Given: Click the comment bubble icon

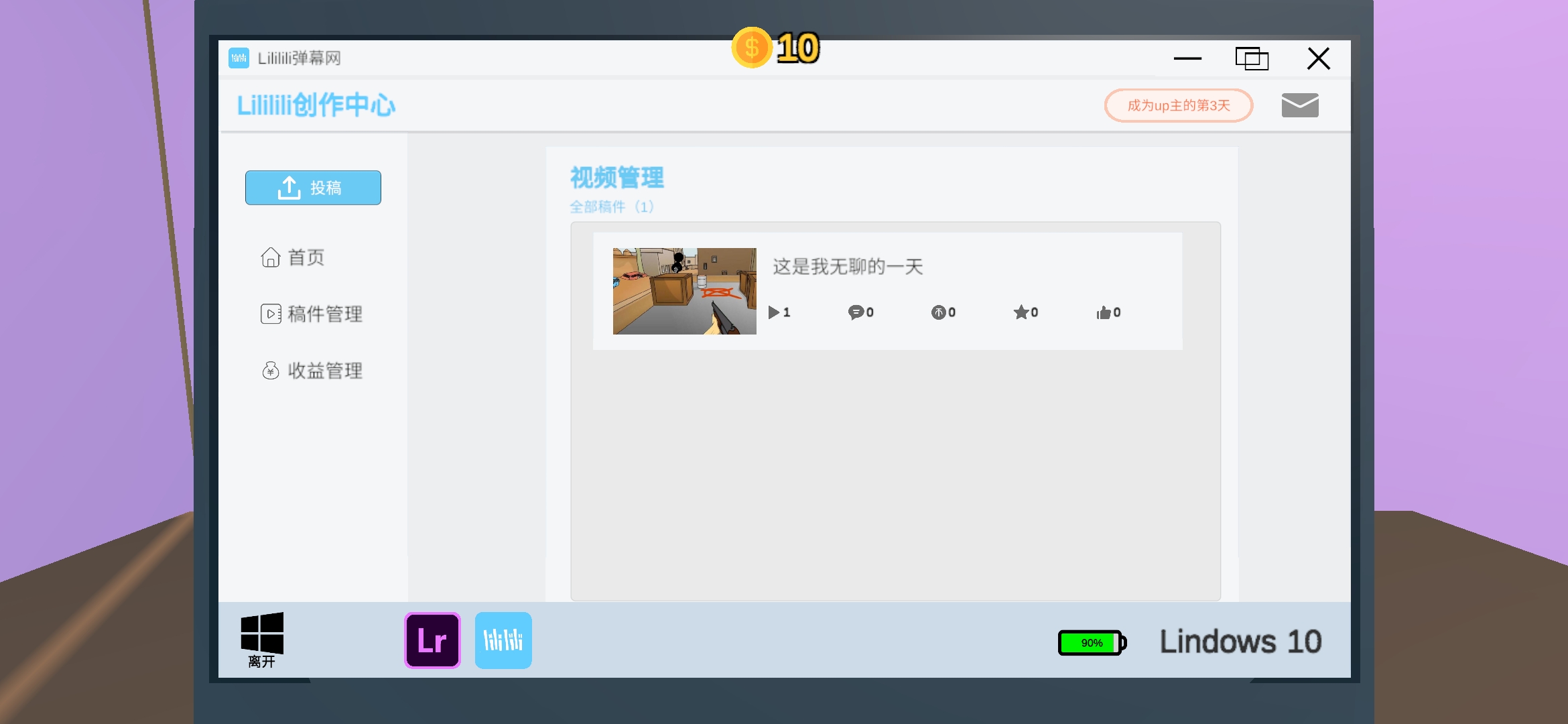Looking at the screenshot, I should click(x=856, y=312).
